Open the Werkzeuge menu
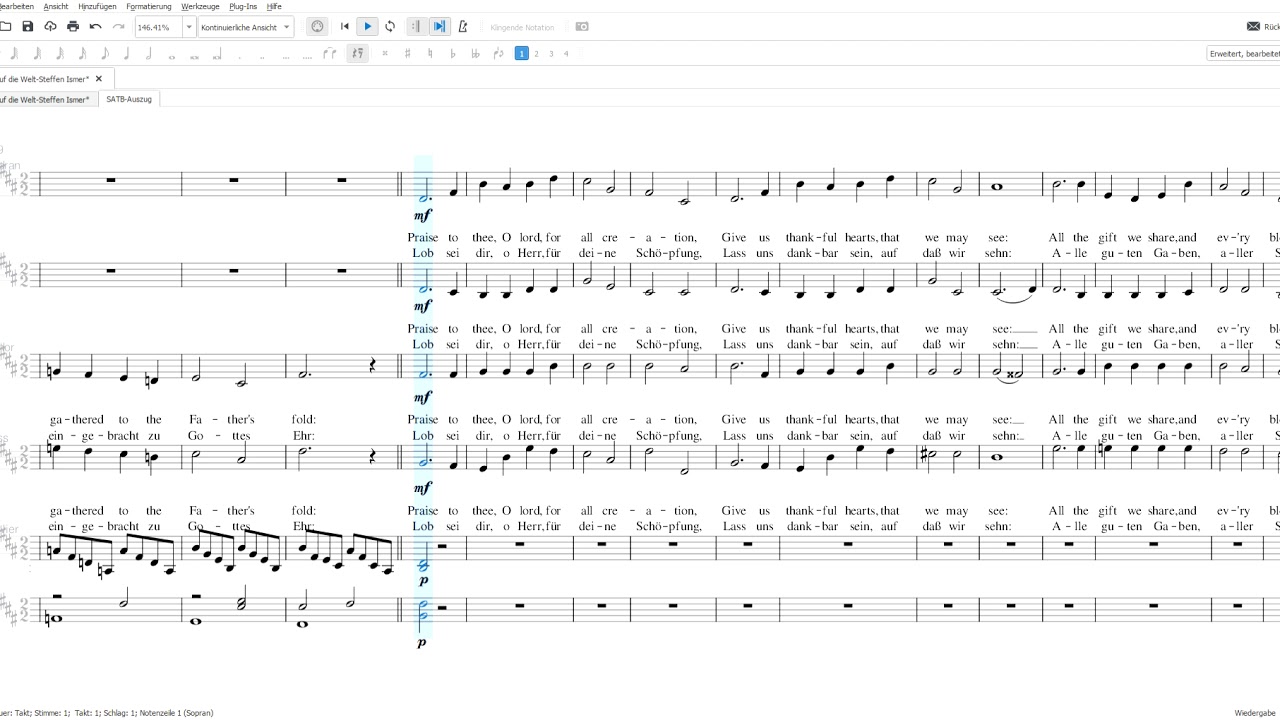Image resolution: width=1280 pixels, height=720 pixels. coord(200,6)
